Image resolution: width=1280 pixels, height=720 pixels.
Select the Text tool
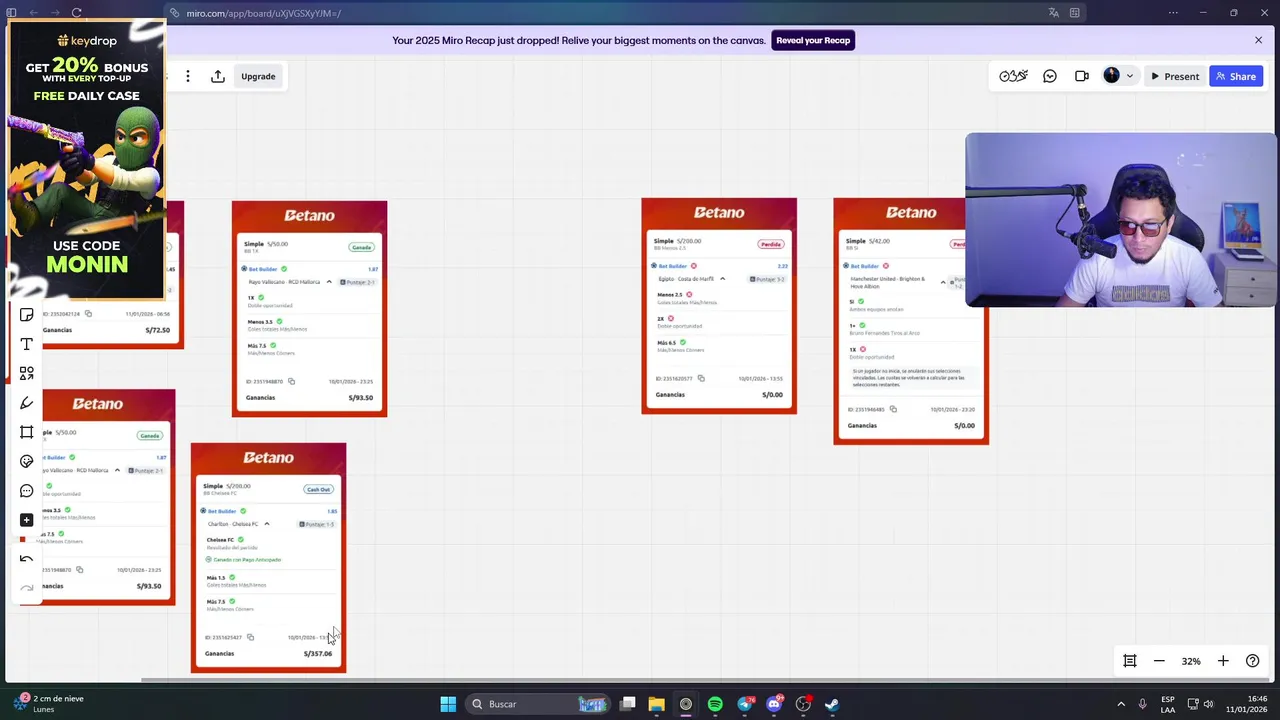27,344
